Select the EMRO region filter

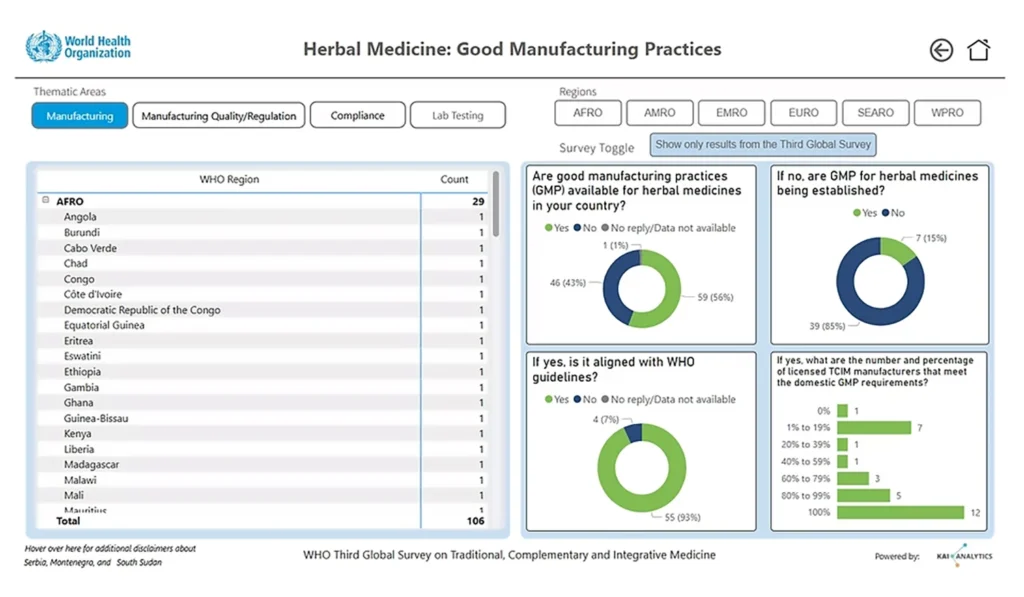coord(731,112)
